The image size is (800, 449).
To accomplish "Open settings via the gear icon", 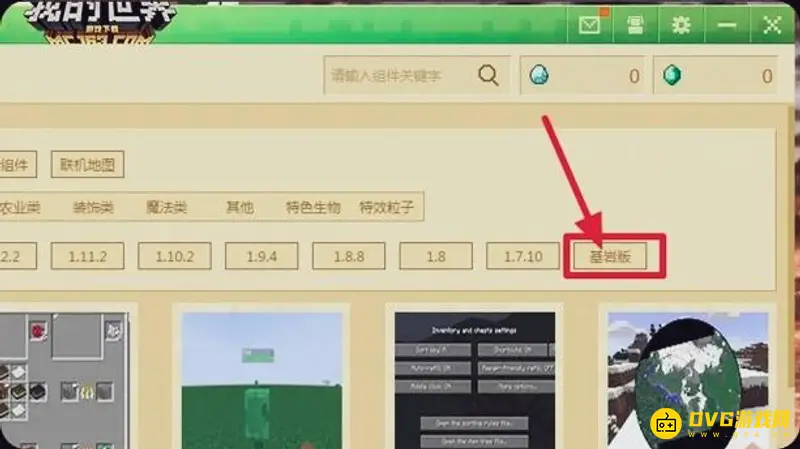I will (681, 25).
